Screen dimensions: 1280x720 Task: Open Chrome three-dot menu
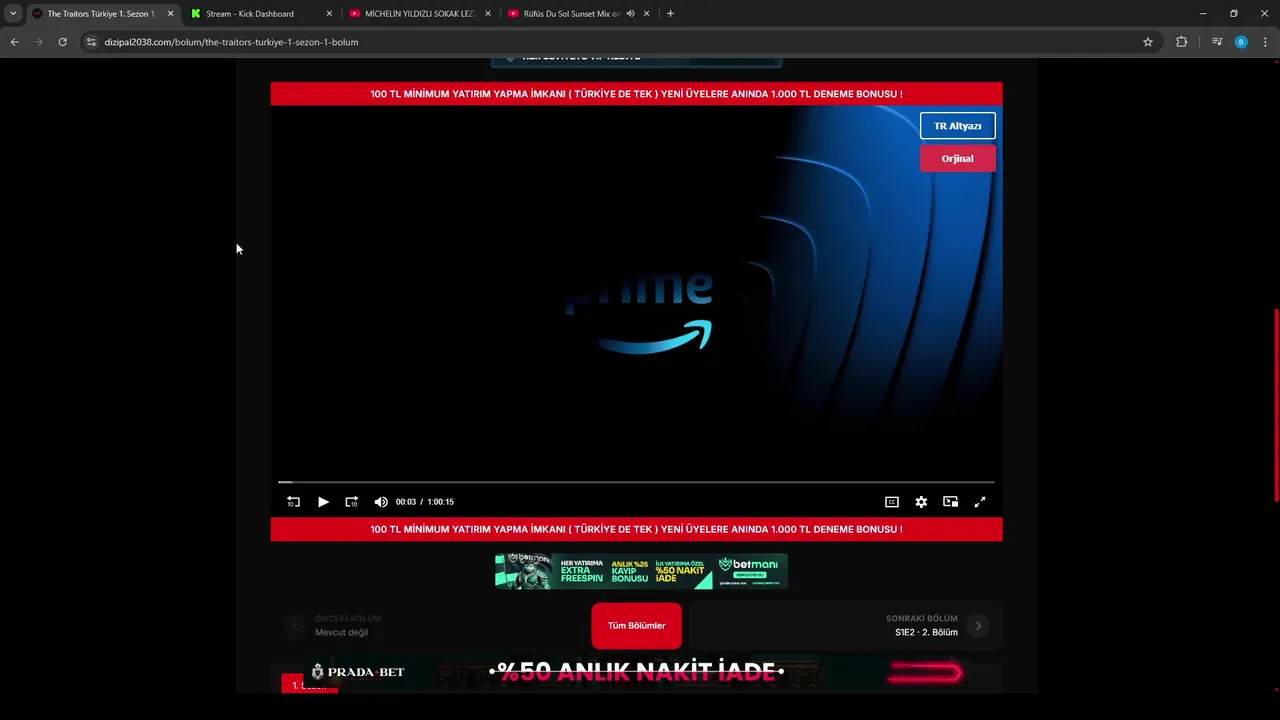point(1265,42)
